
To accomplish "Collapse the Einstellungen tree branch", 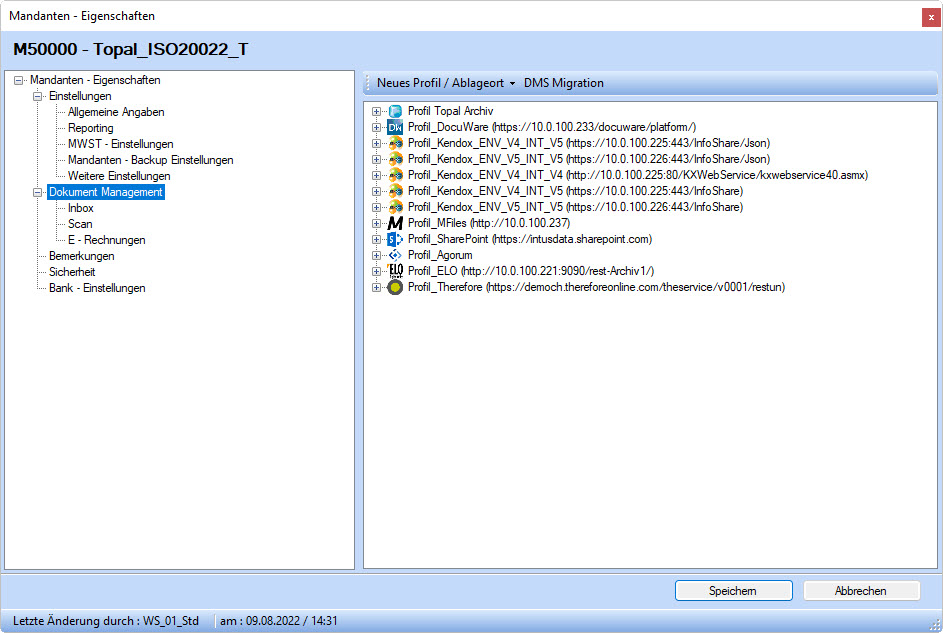I will 38,96.
